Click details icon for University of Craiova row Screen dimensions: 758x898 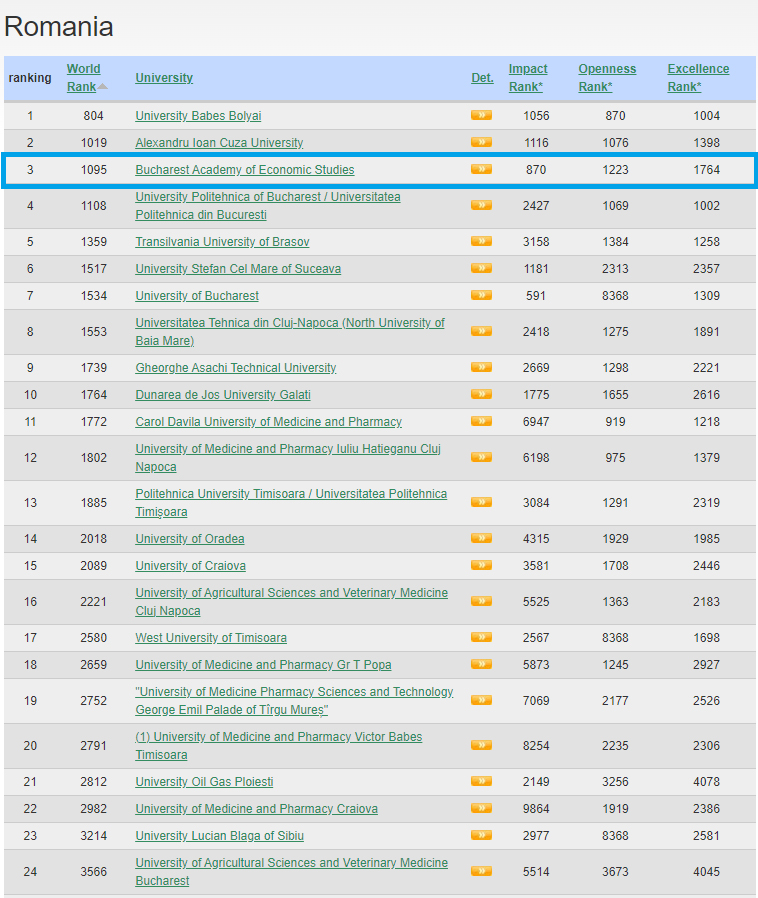click(x=481, y=565)
